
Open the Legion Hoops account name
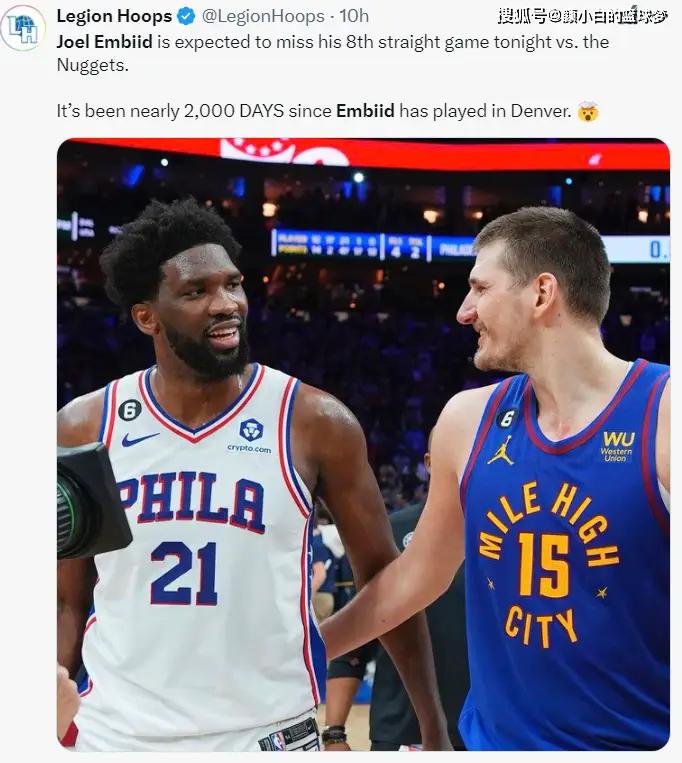[x=114, y=16]
